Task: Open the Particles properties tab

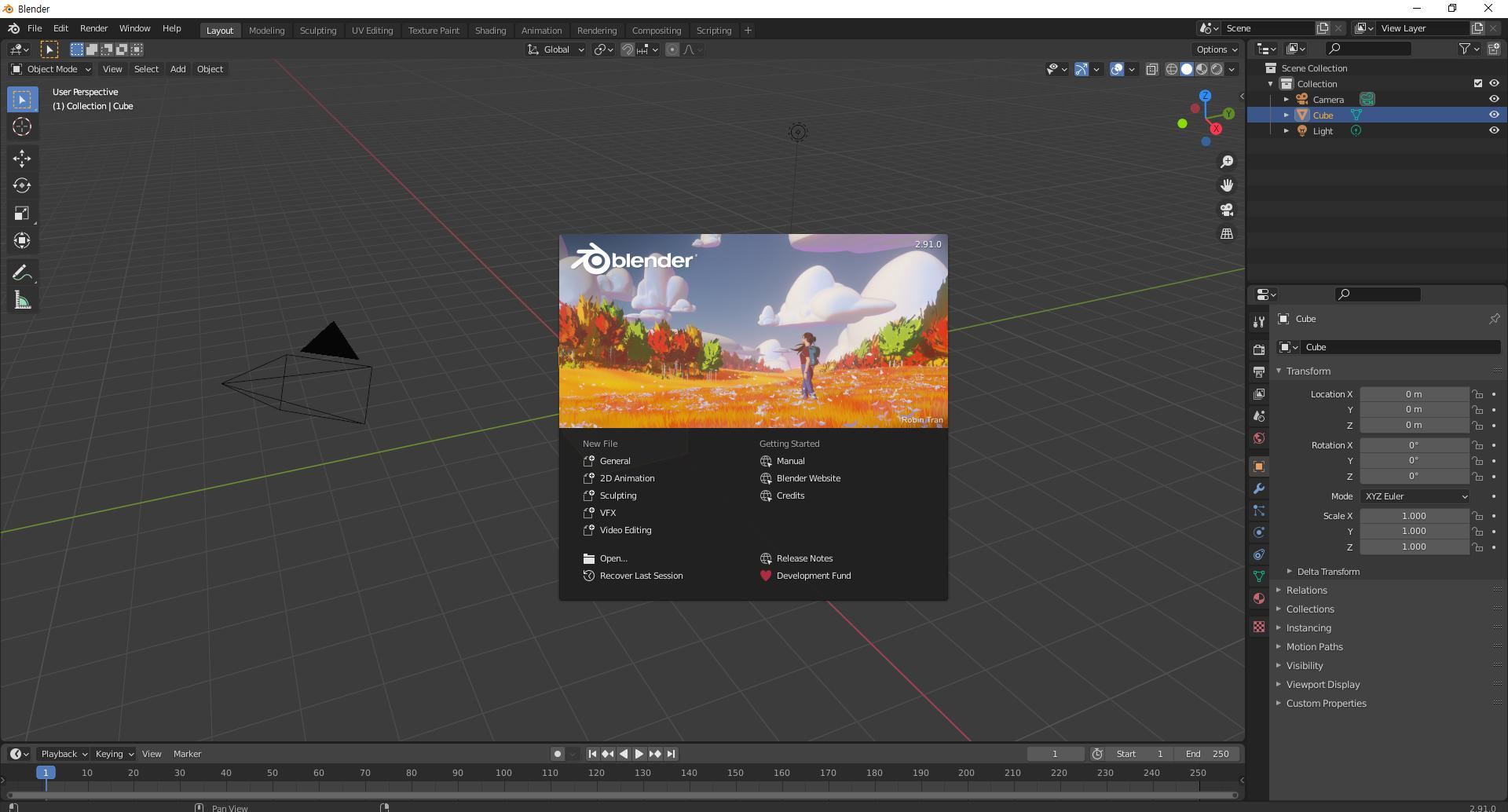Action: pyautogui.click(x=1259, y=510)
